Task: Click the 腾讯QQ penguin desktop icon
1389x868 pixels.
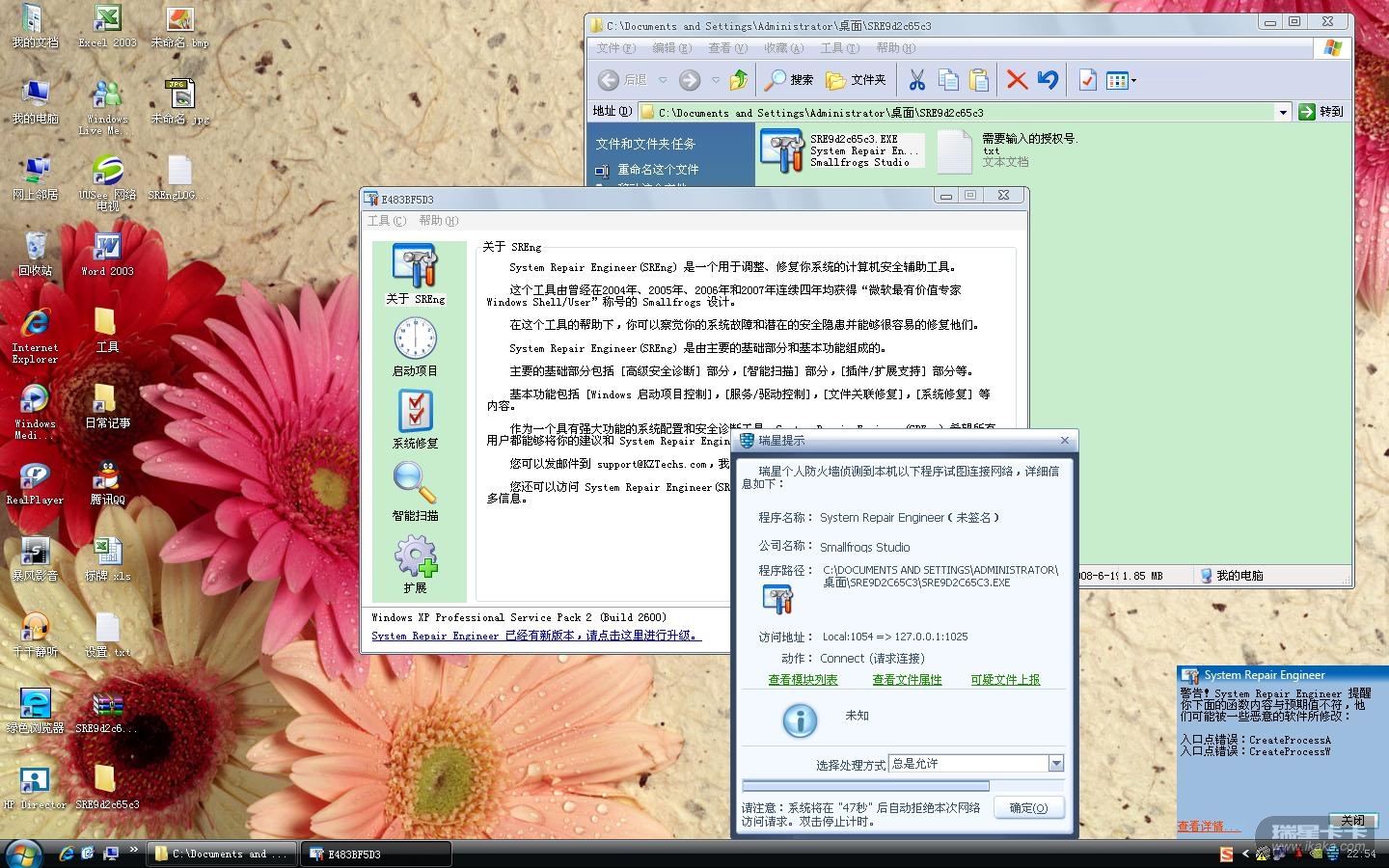Action: tap(107, 482)
